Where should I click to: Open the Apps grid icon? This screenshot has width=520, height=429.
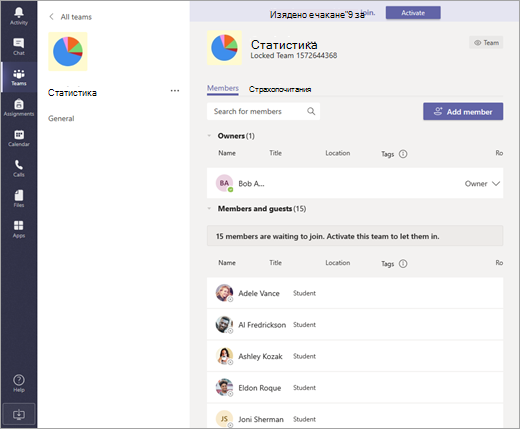click(19, 225)
